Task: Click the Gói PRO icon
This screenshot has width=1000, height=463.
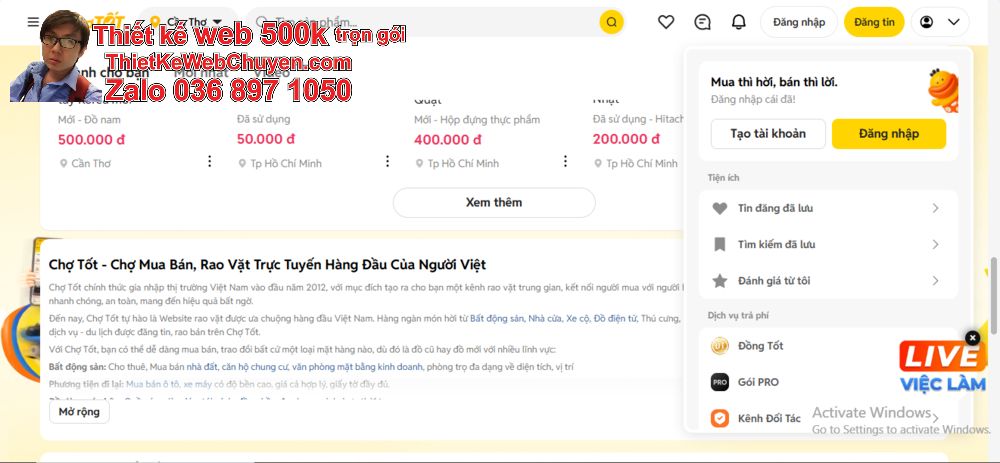Action: (720, 382)
